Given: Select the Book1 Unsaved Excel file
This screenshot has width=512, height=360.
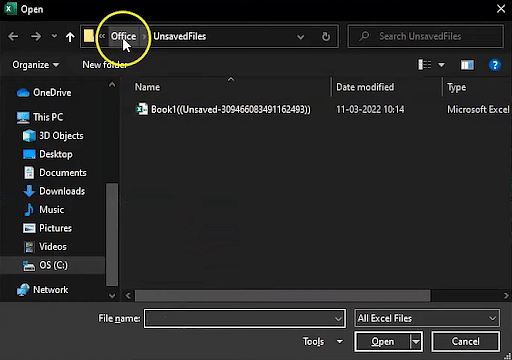Looking at the screenshot, I should coord(223,109).
